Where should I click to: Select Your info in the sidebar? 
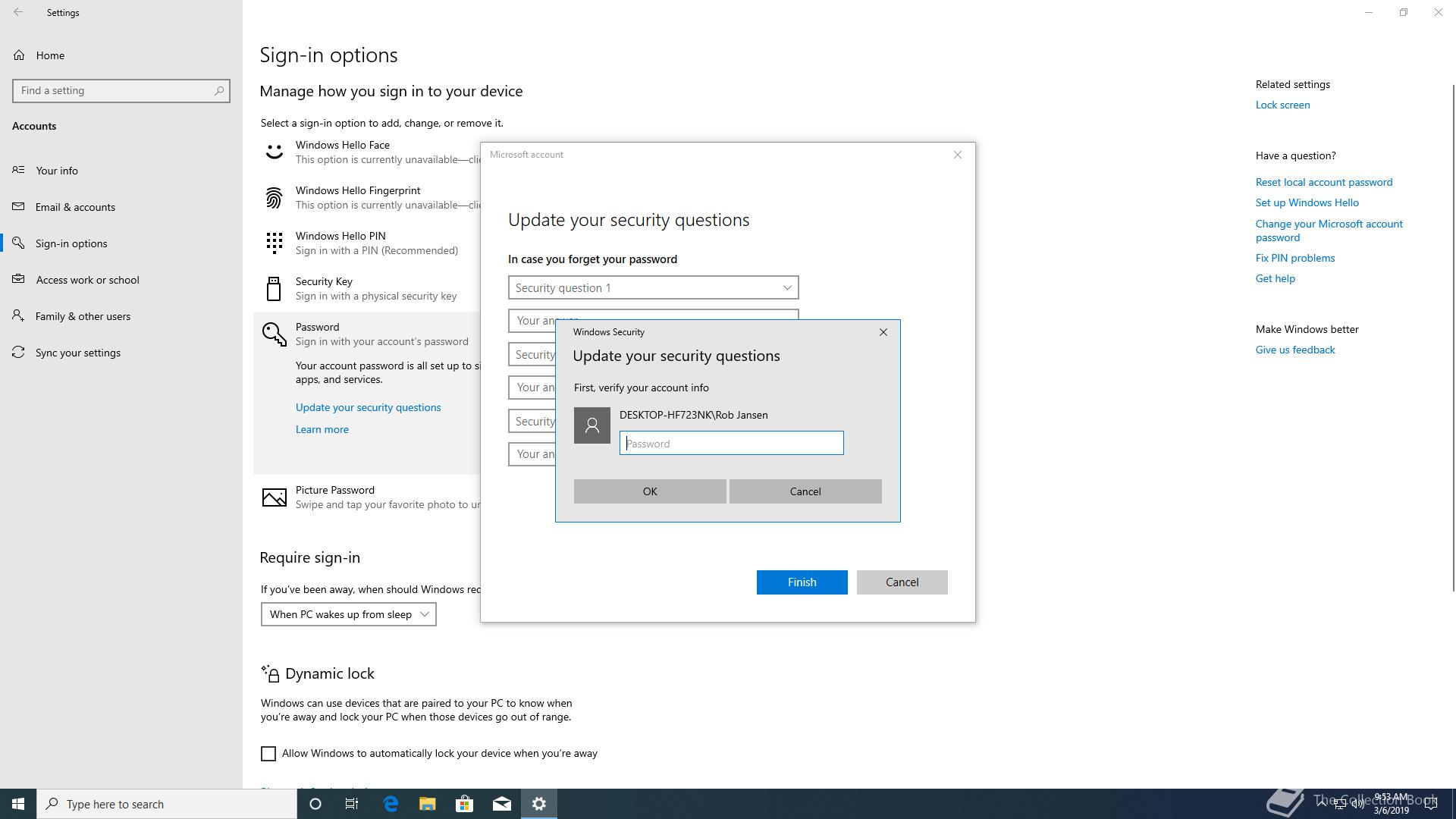[x=121, y=170]
